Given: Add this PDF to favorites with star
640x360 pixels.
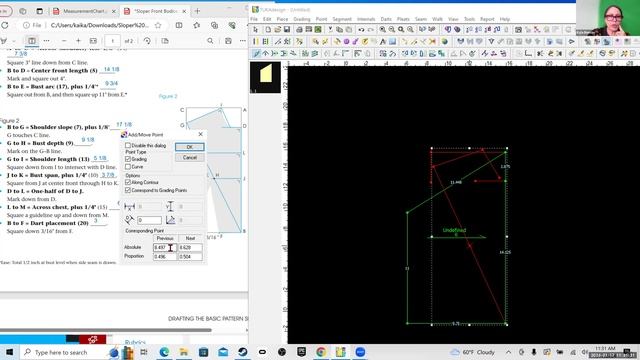Looking at the screenshot, I should coord(158,25).
